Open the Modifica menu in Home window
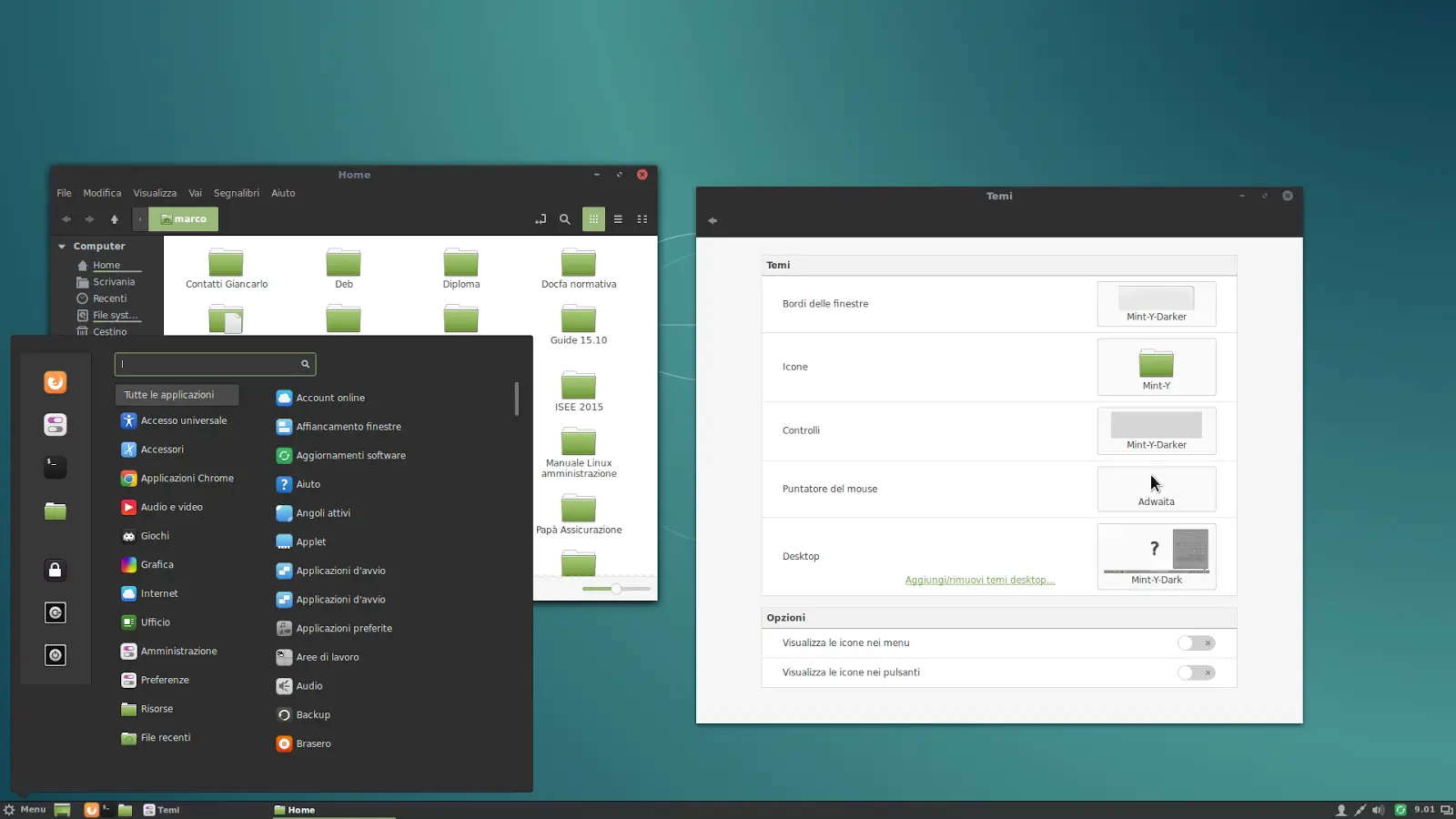Screen dimensions: 1456x819 pos(102,193)
